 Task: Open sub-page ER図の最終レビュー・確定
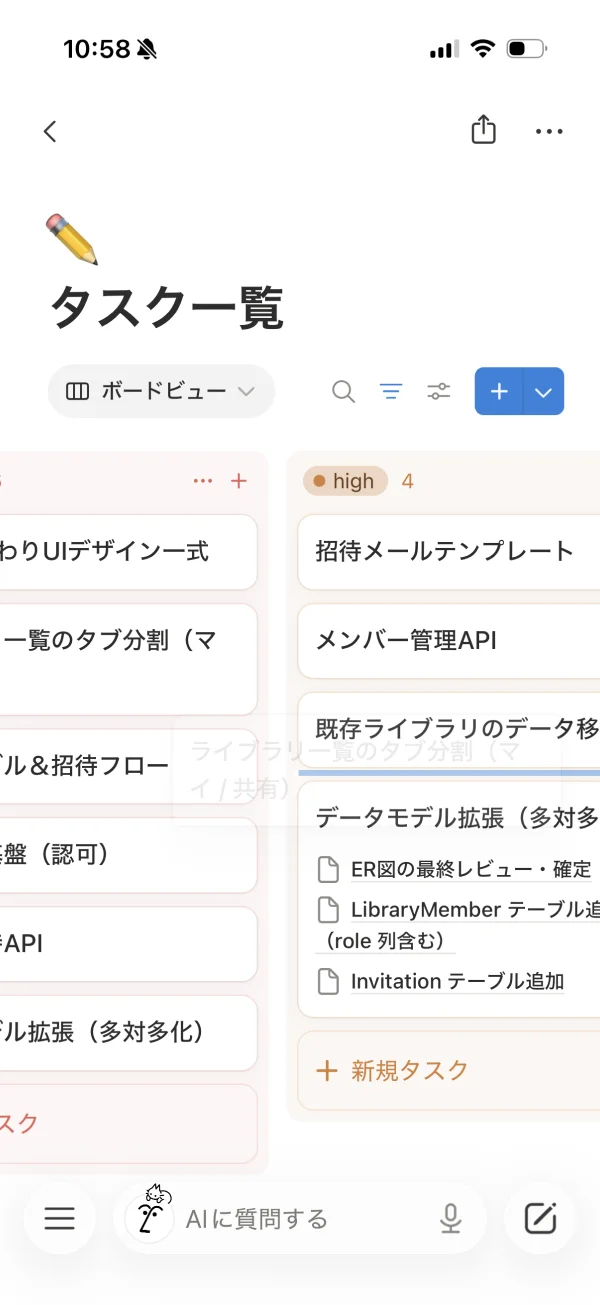[x=471, y=869]
